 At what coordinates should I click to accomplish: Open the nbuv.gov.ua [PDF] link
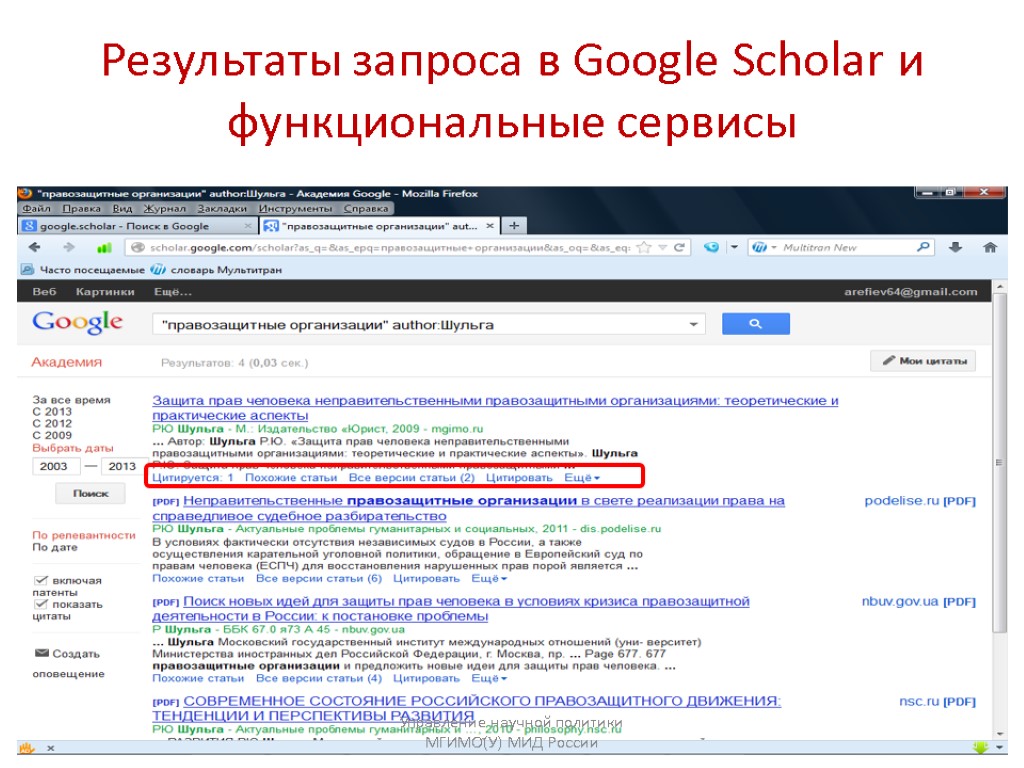pyautogui.click(x=919, y=601)
